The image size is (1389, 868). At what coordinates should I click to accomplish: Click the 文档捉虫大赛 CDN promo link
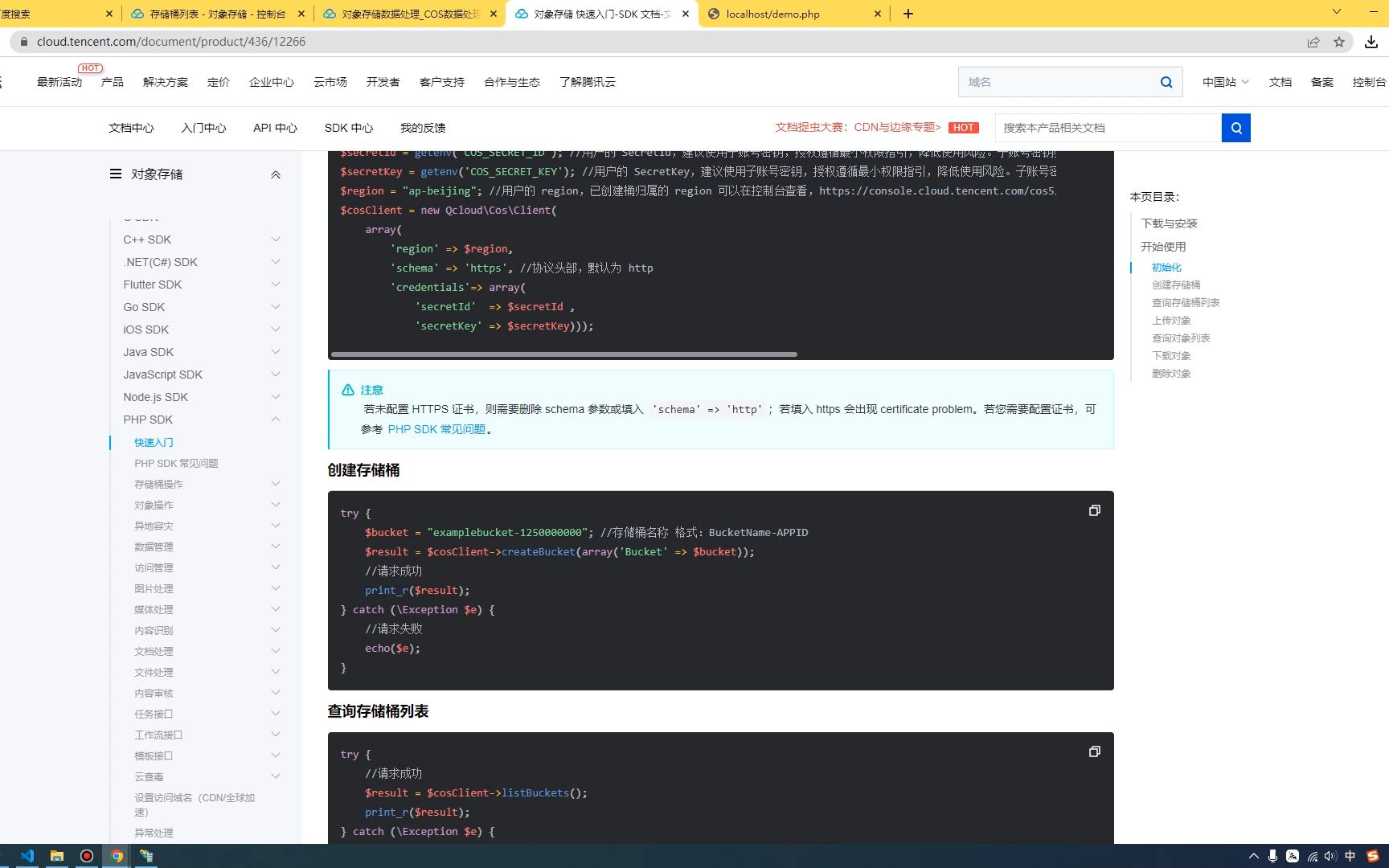point(858,127)
